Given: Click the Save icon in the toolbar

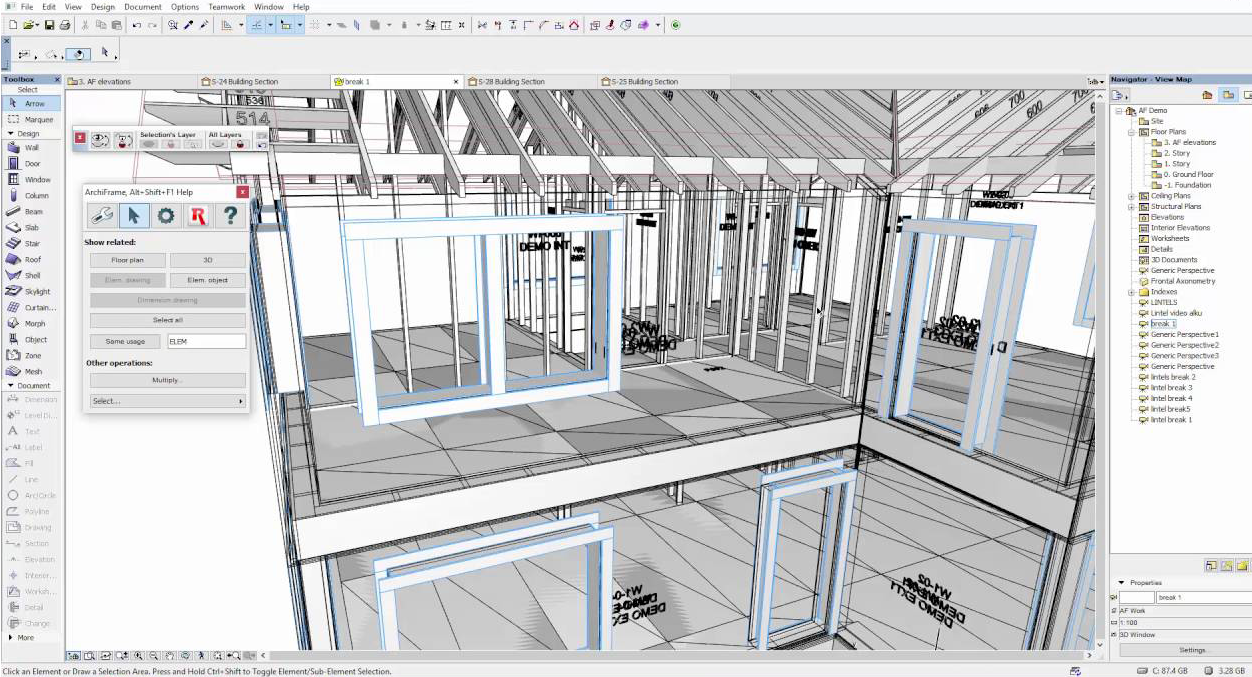Looking at the screenshot, I should click(x=49, y=25).
